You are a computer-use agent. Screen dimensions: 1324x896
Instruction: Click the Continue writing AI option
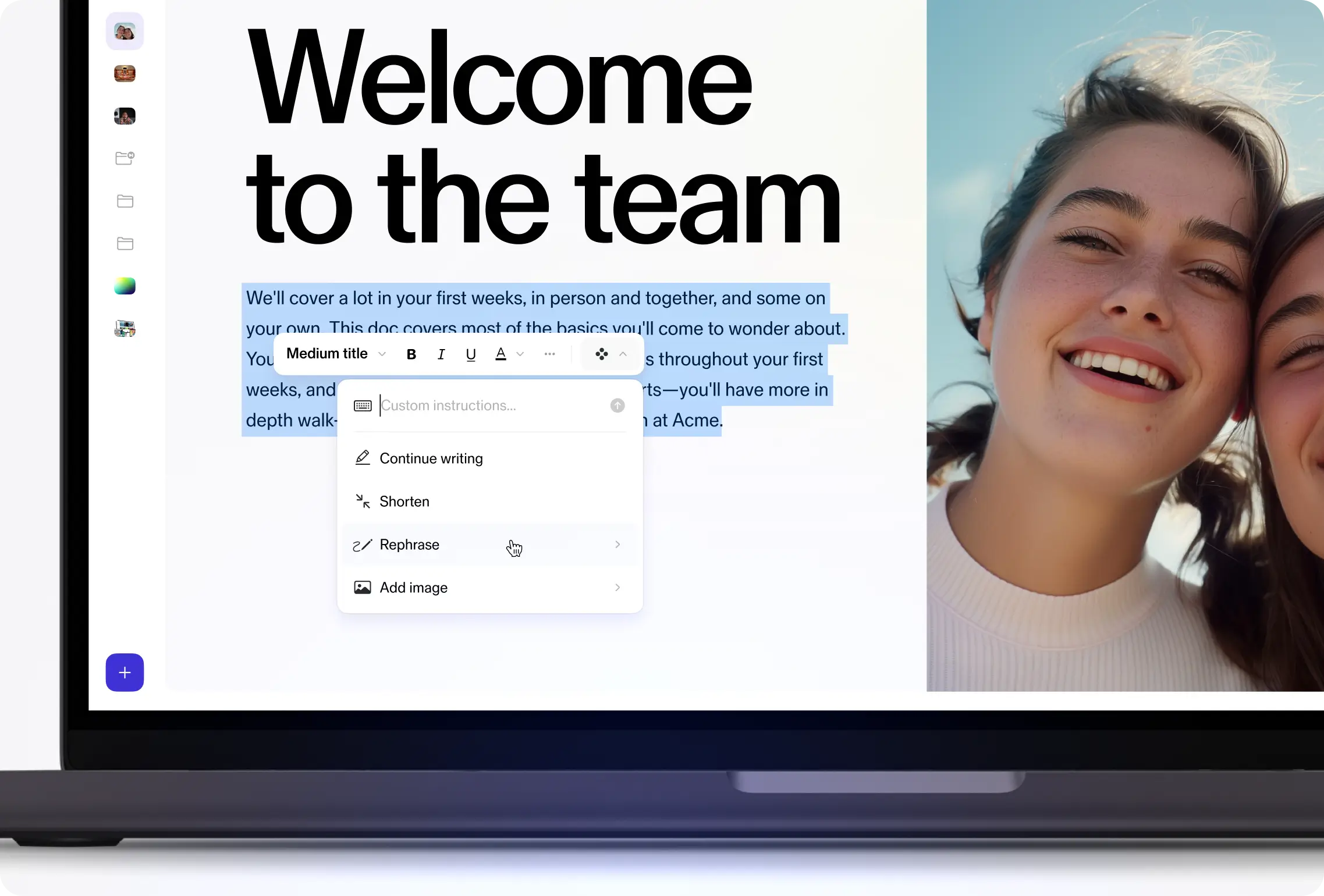point(431,457)
